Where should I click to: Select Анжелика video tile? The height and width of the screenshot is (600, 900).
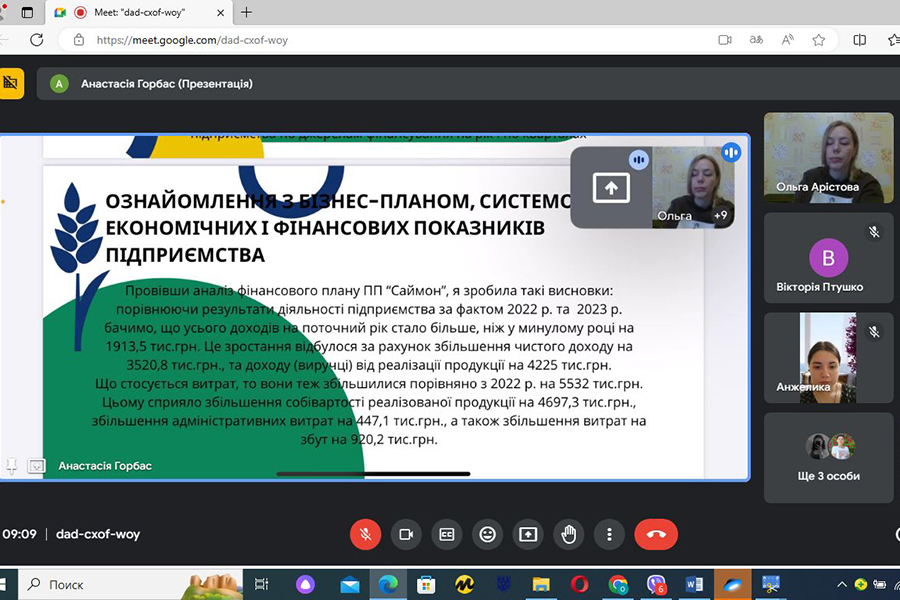(828, 358)
